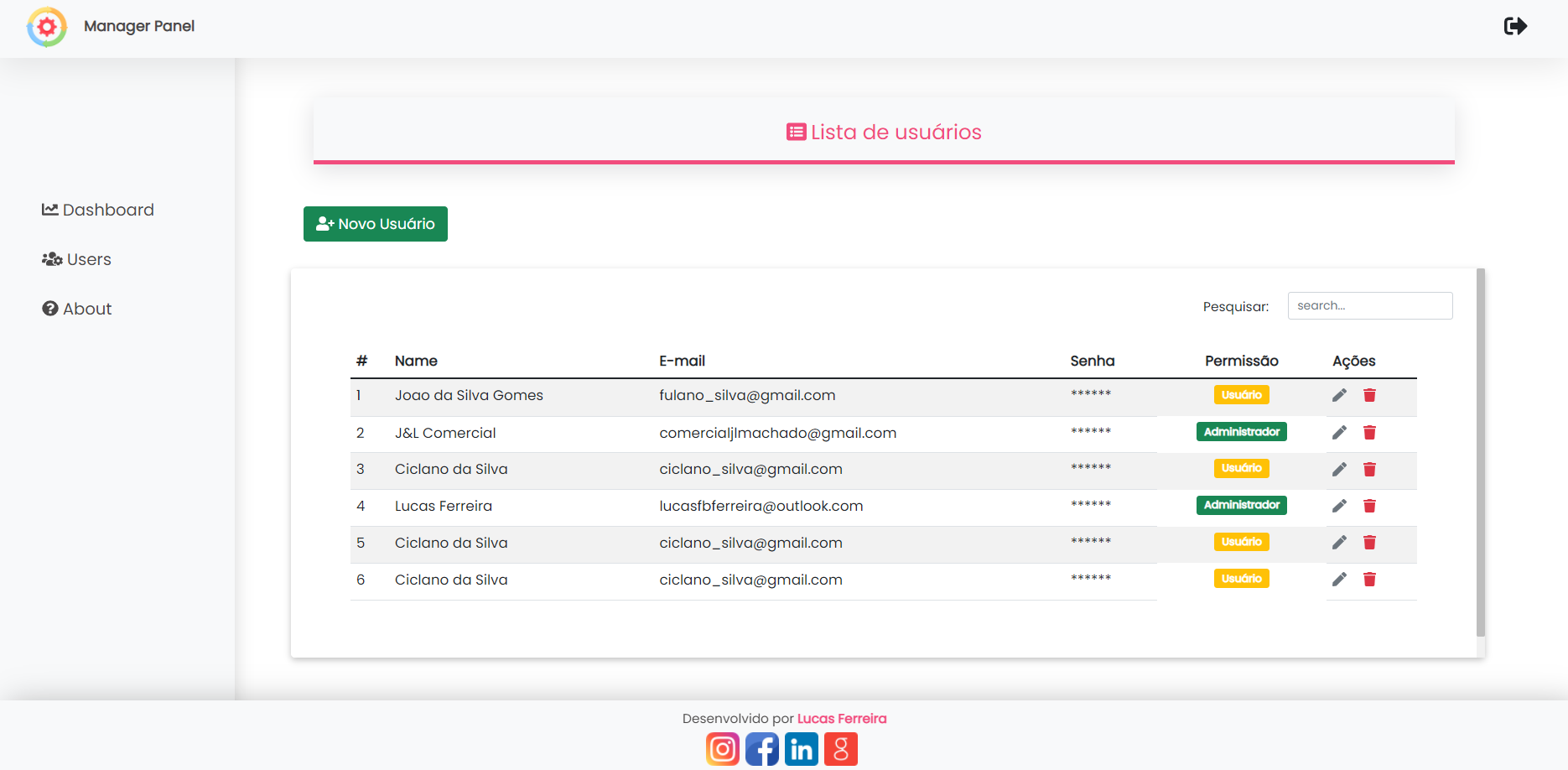The height and width of the screenshot is (770, 1568).
Task: Click the Usuário badge in row 5
Action: [x=1241, y=541]
